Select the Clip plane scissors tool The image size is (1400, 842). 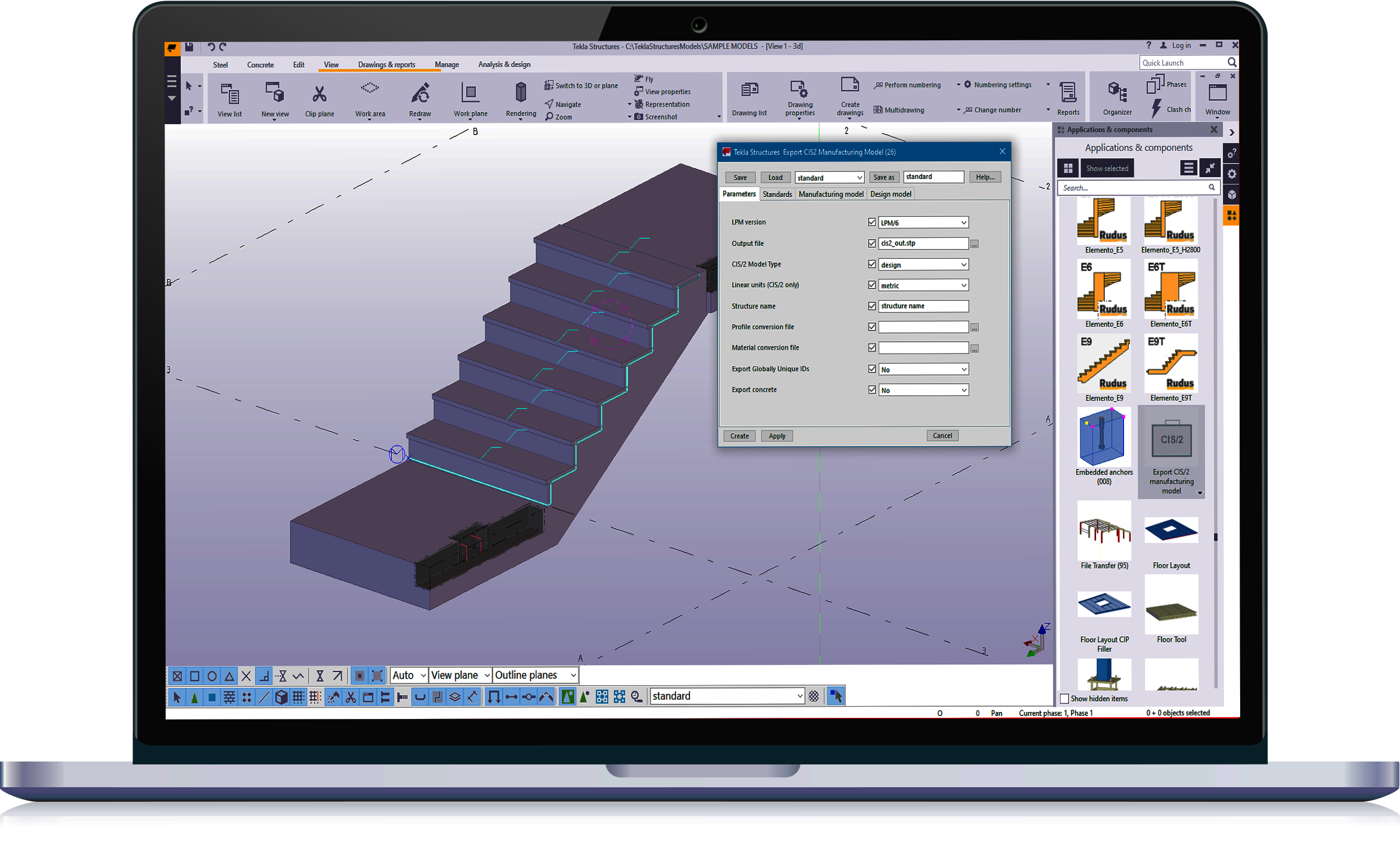click(x=319, y=100)
